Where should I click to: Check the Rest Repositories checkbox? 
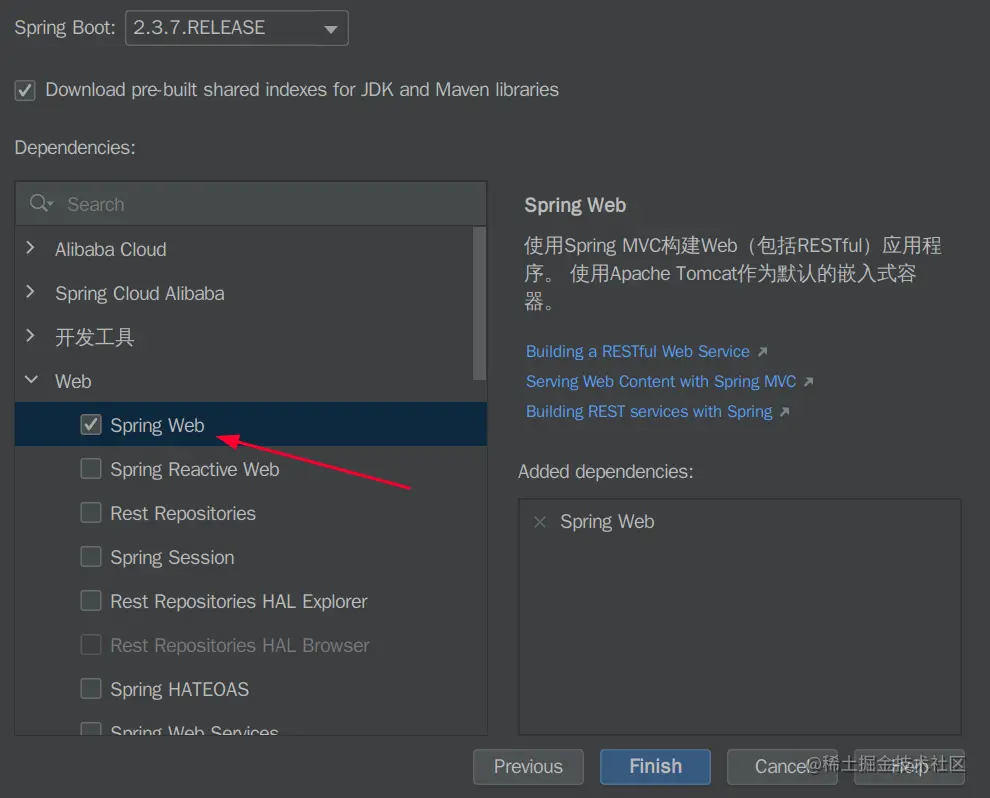[x=91, y=513]
